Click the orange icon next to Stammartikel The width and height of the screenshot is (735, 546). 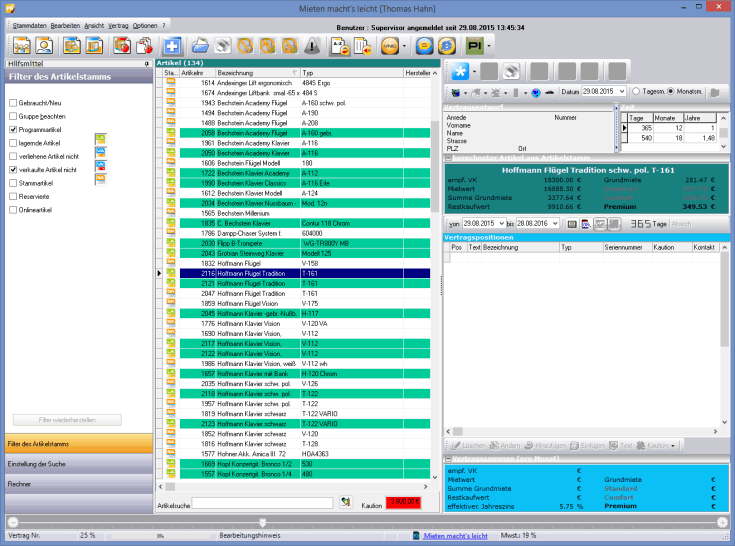click(100, 179)
